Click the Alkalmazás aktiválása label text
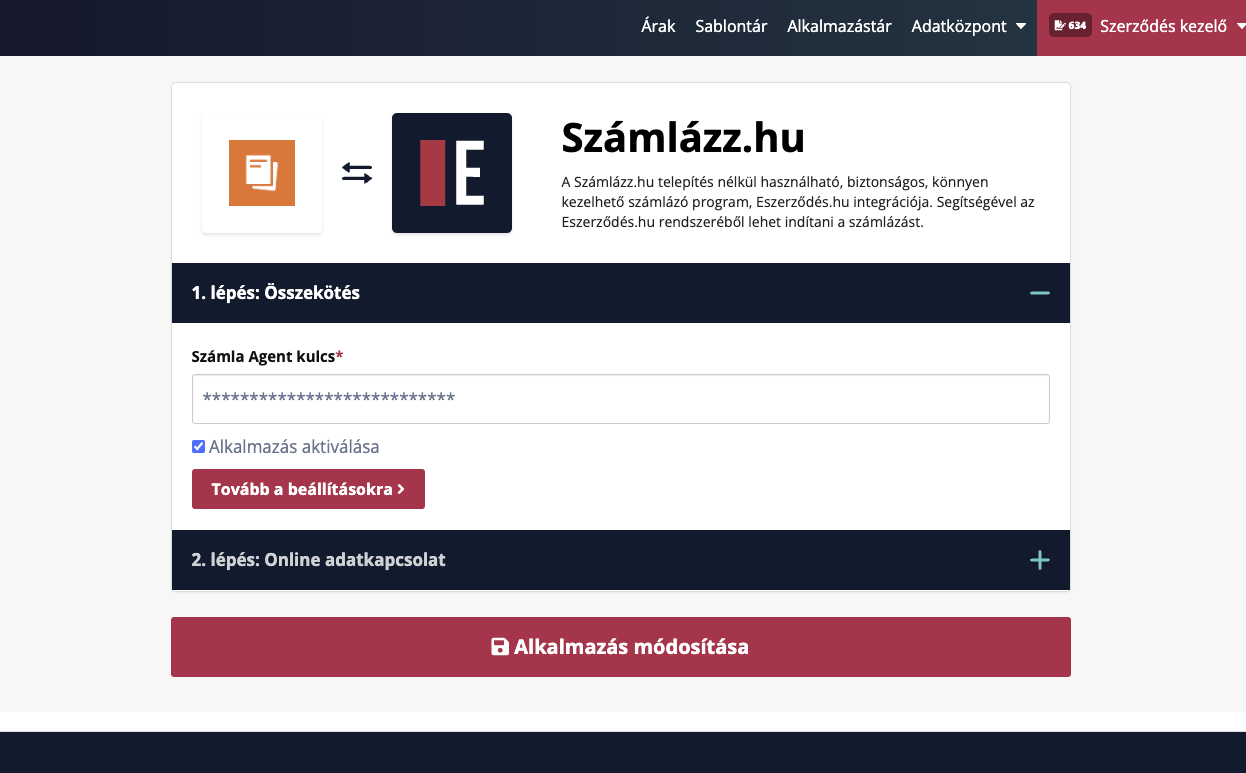 pyautogui.click(x=294, y=447)
